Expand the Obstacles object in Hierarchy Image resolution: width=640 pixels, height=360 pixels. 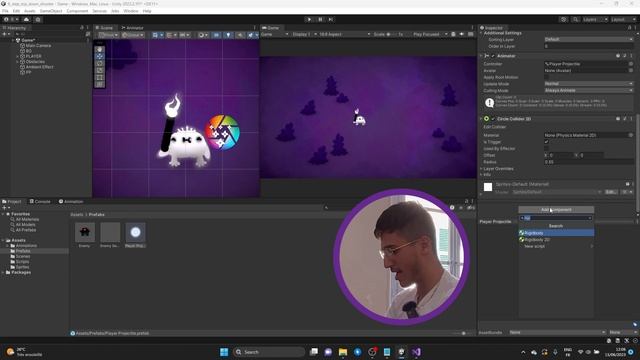(18, 62)
